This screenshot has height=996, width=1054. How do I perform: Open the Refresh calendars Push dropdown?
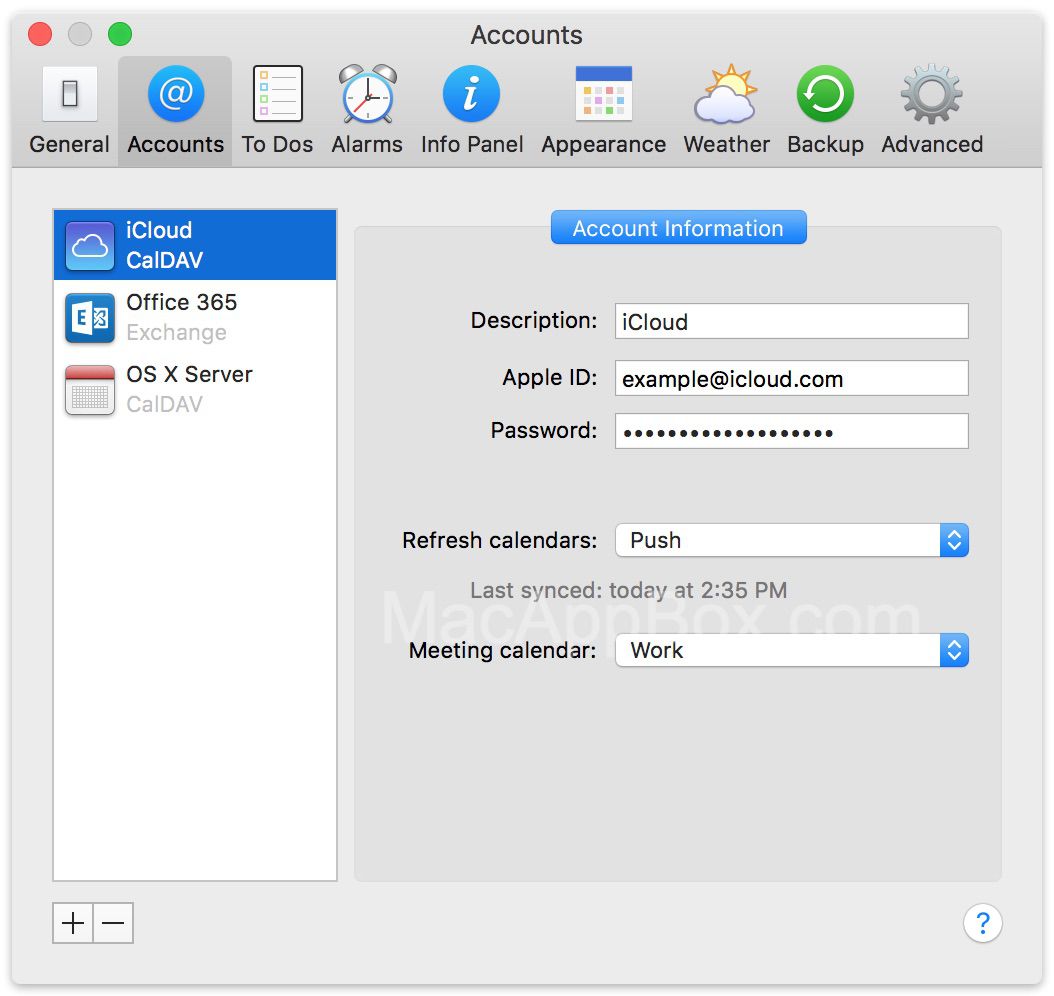pyautogui.click(x=792, y=540)
